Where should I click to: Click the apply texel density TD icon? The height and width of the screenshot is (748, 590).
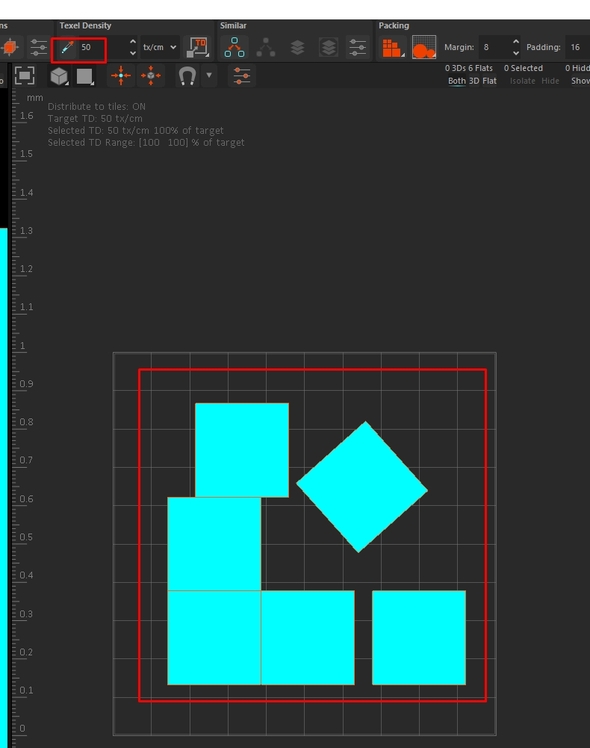(x=197, y=47)
